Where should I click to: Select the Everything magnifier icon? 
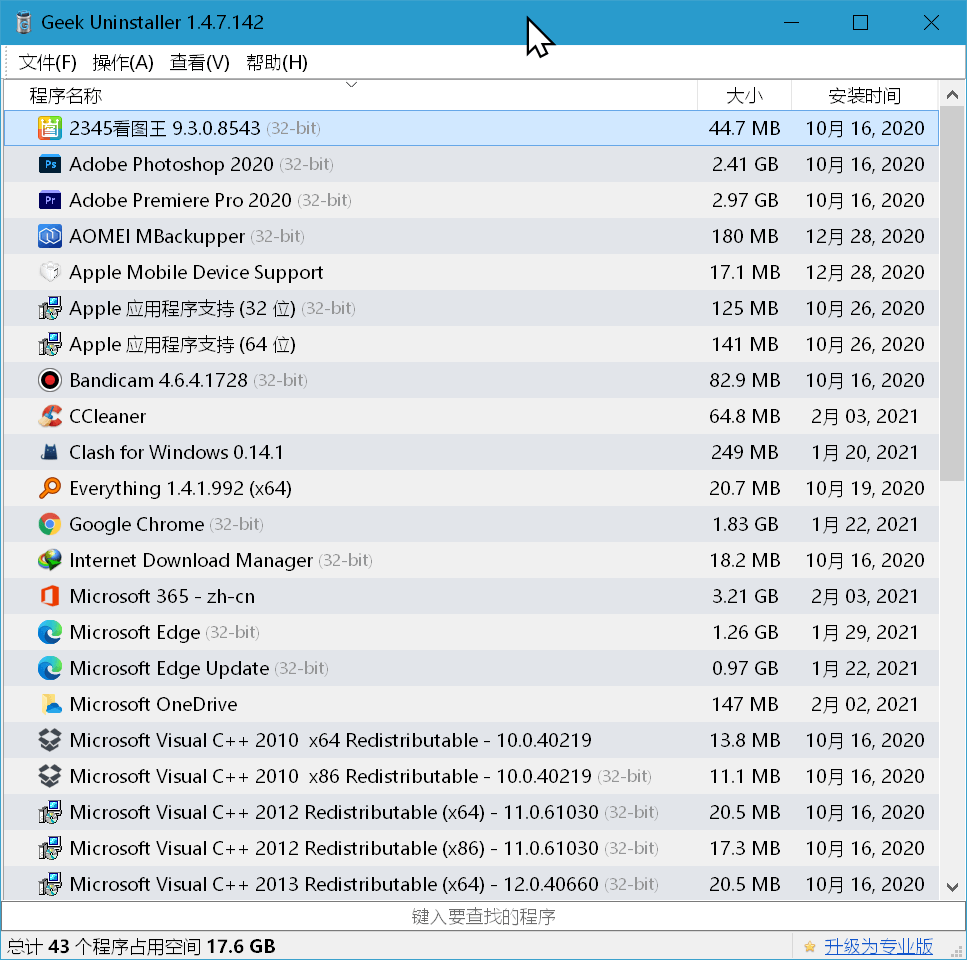click(x=50, y=488)
